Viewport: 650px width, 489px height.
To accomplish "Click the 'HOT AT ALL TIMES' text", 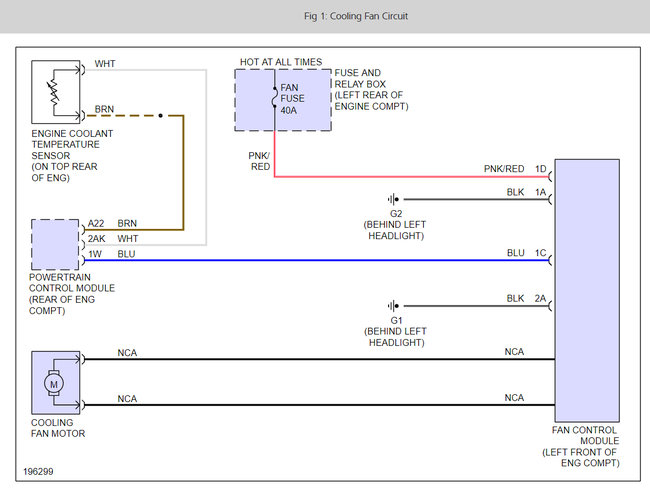I will click(x=281, y=62).
